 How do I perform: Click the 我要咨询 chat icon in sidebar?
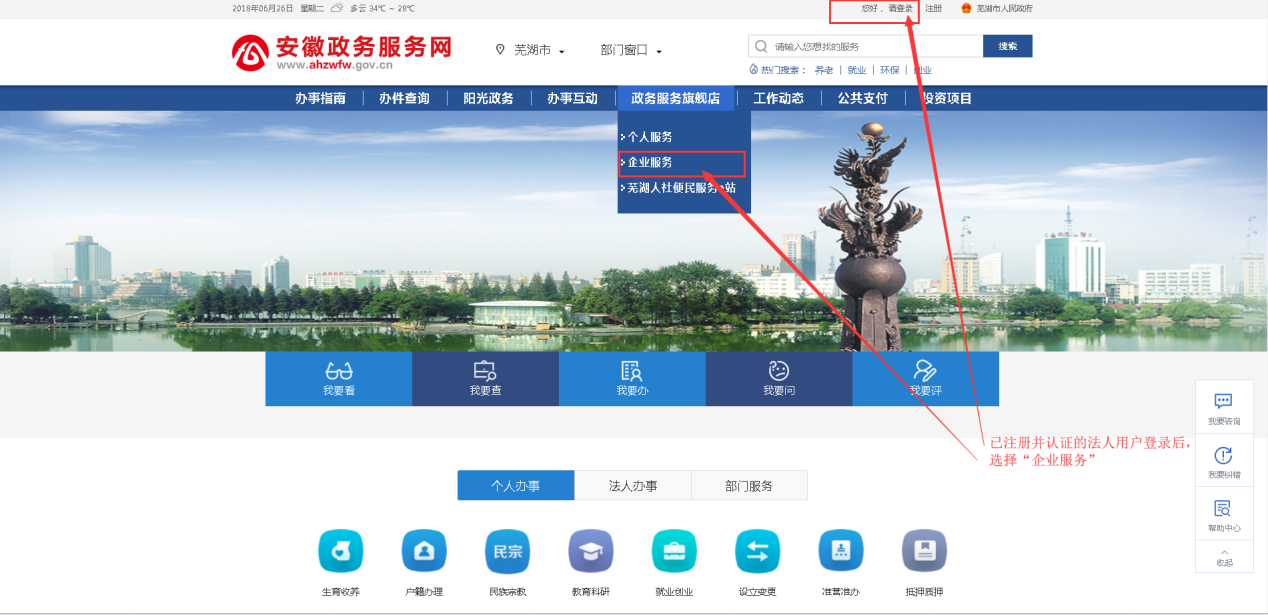pyautogui.click(x=1223, y=402)
